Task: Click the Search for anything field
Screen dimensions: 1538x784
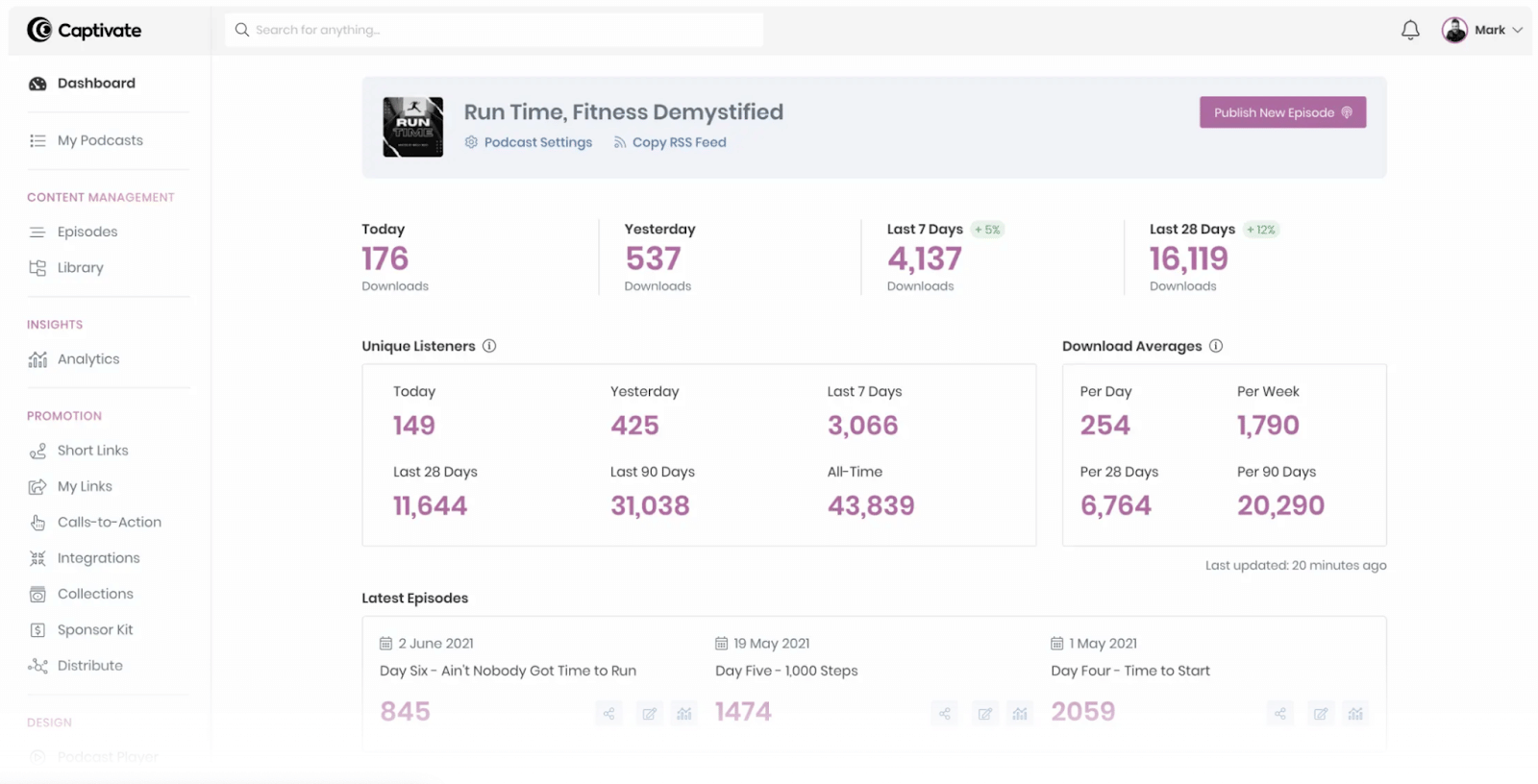Action: (494, 30)
